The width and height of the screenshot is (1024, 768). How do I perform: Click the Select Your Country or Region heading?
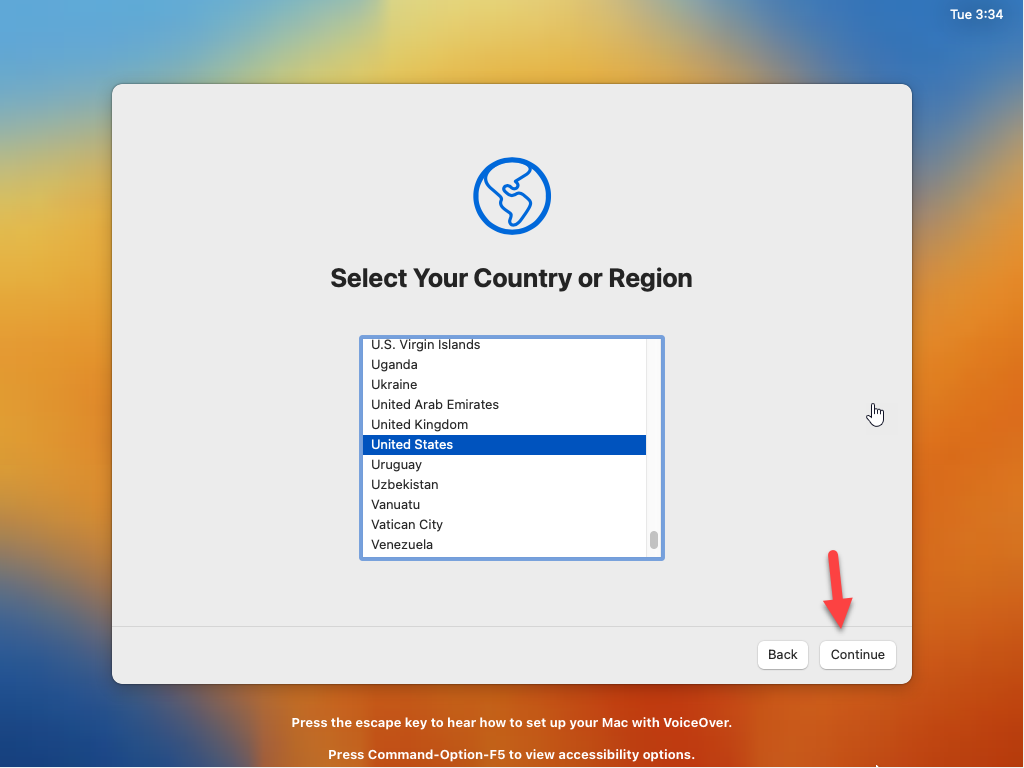click(x=511, y=278)
